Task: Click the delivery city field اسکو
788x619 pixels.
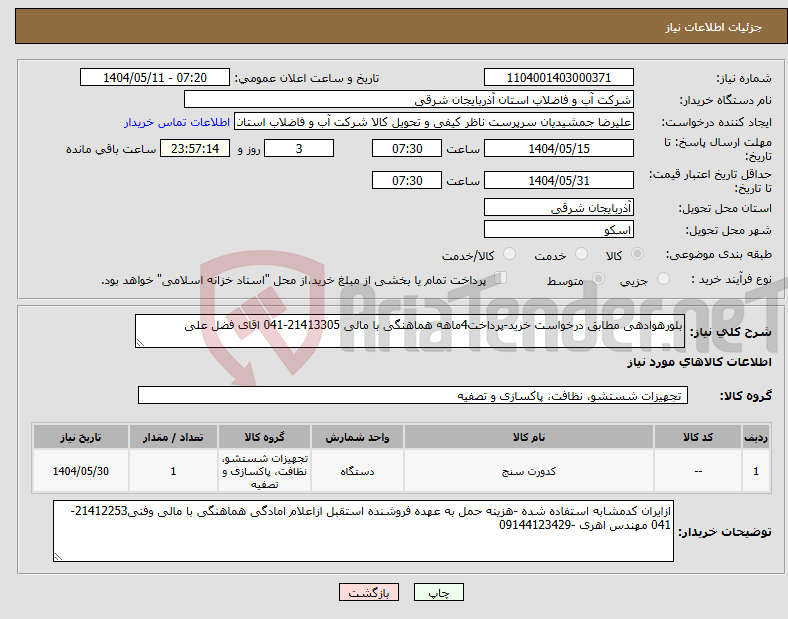Action: point(559,229)
